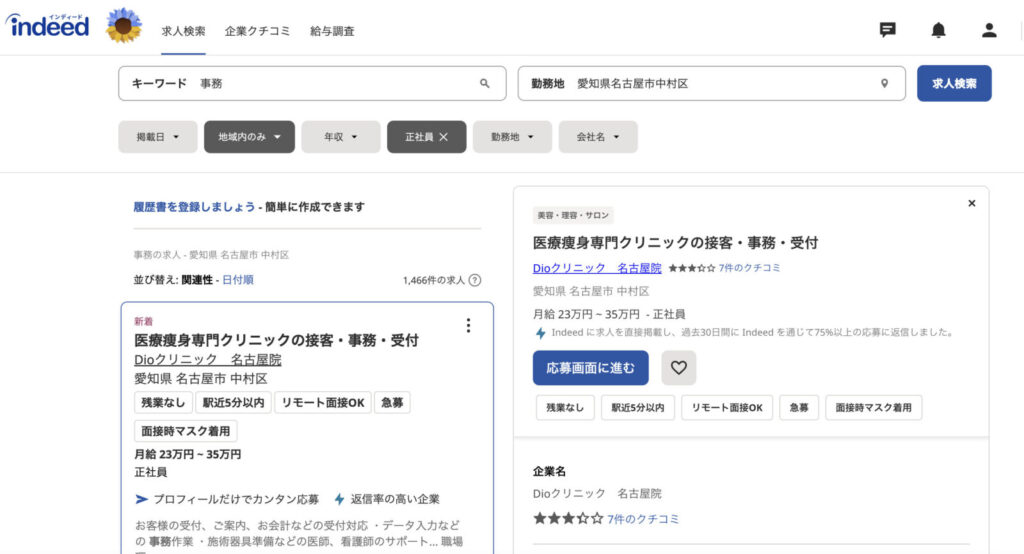This screenshot has width=1024, height=554.
Task: Click the 1,466件の求人 count text
Action: point(434,280)
